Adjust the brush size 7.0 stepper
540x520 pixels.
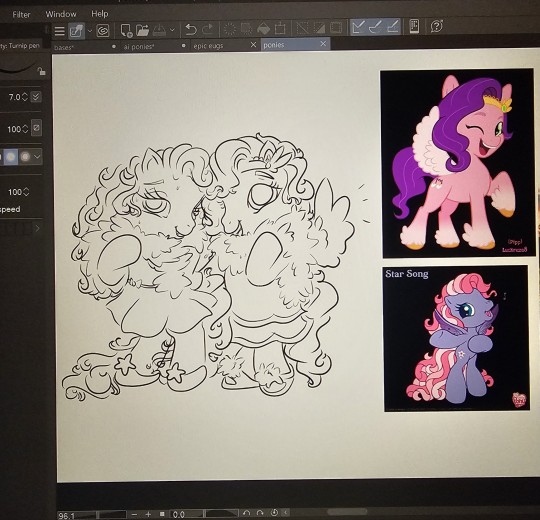(25, 97)
